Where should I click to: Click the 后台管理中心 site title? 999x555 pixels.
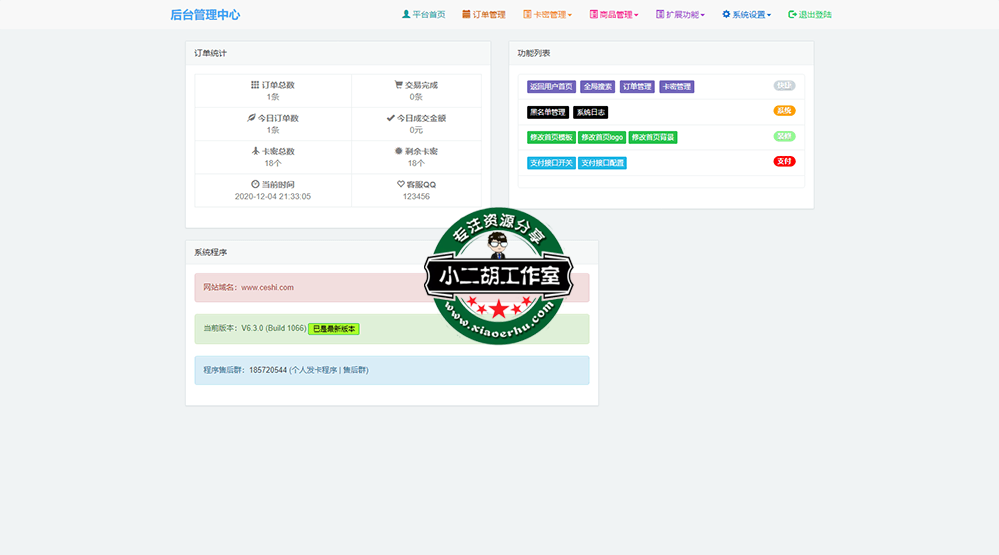(205, 15)
